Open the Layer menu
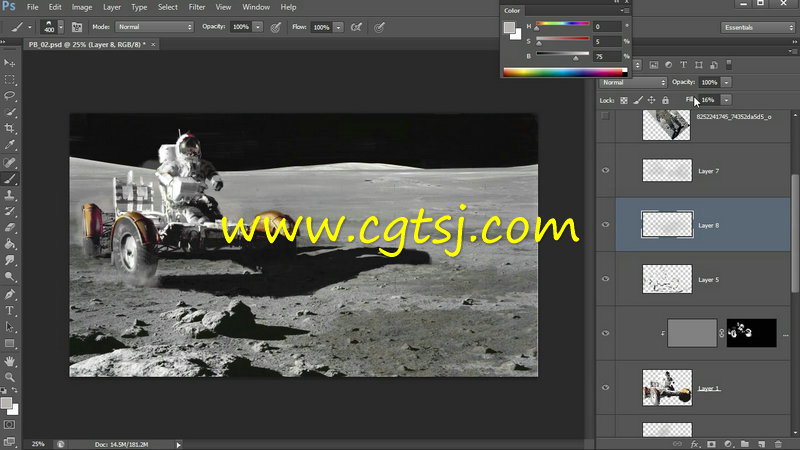 112,7
